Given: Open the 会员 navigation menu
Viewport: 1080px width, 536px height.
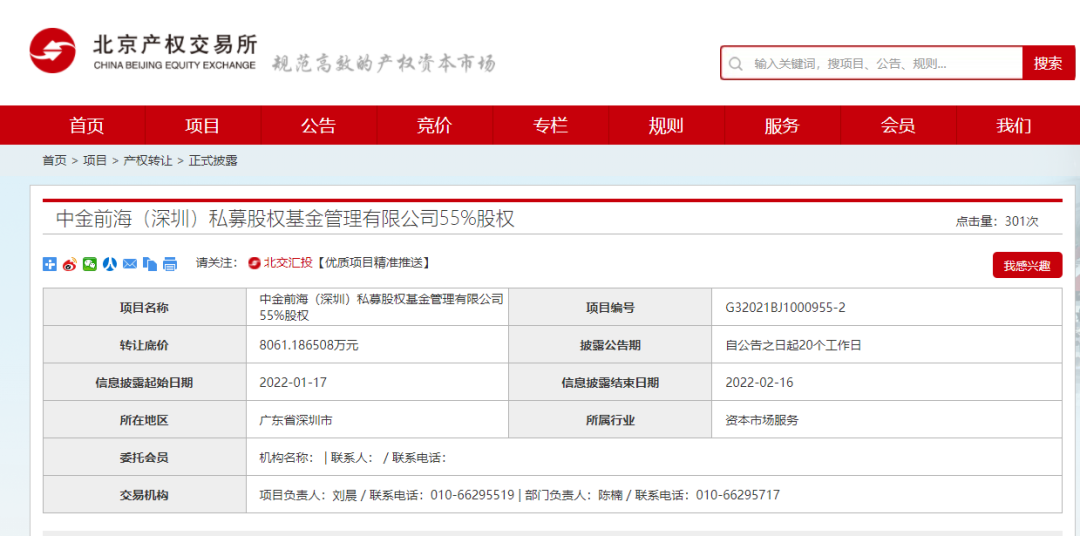Looking at the screenshot, I should pos(897,125).
